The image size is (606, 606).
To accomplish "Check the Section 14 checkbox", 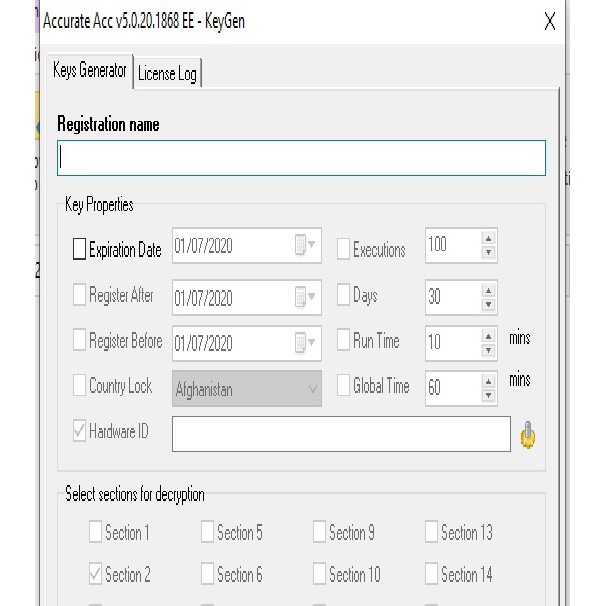I will [431, 573].
